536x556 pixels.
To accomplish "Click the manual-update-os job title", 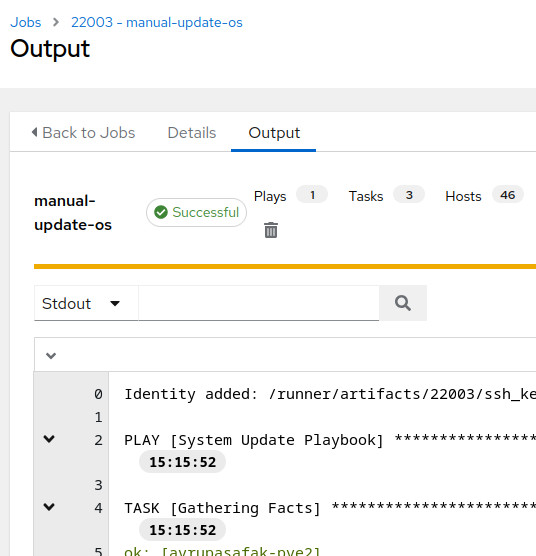I will (73, 213).
